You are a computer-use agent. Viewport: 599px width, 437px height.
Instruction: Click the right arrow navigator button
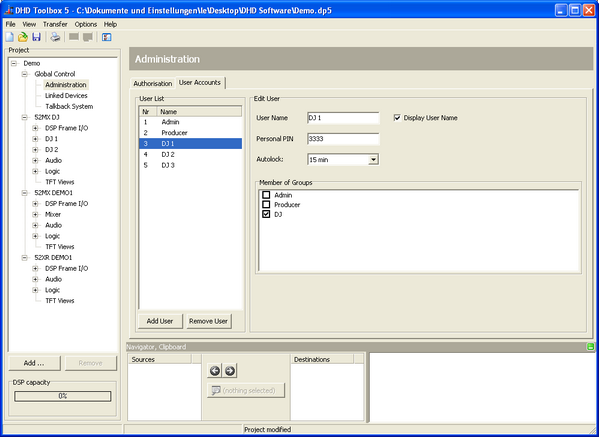click(230, 371)
